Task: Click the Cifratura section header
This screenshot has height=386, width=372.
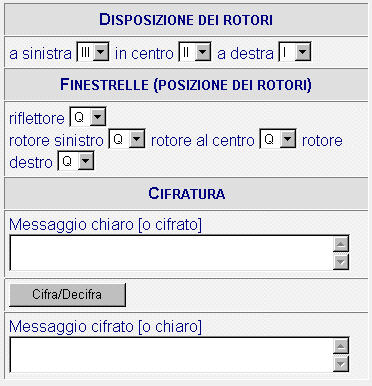Action: [187, 193]
